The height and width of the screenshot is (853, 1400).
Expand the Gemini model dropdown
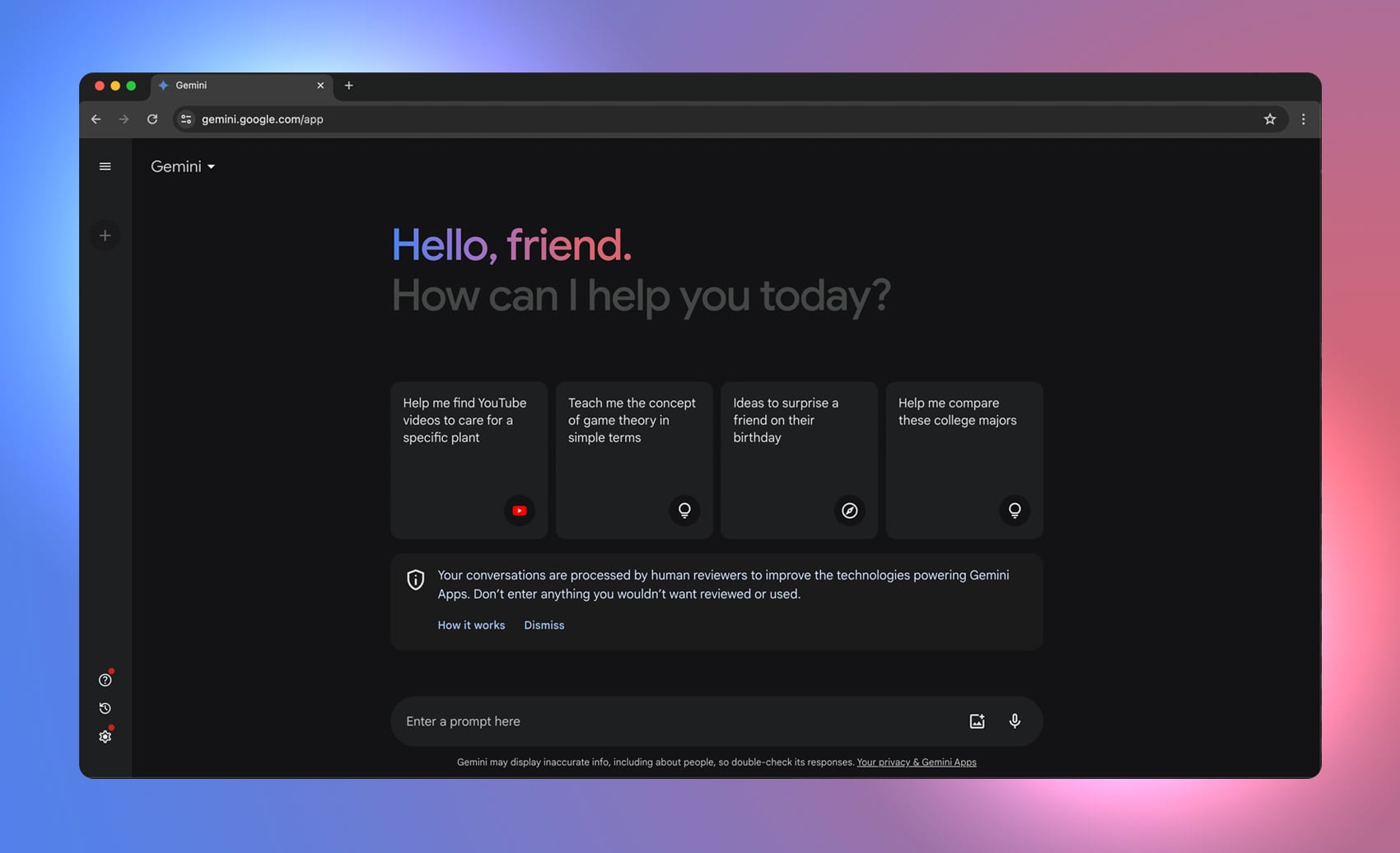click(183, 166)
